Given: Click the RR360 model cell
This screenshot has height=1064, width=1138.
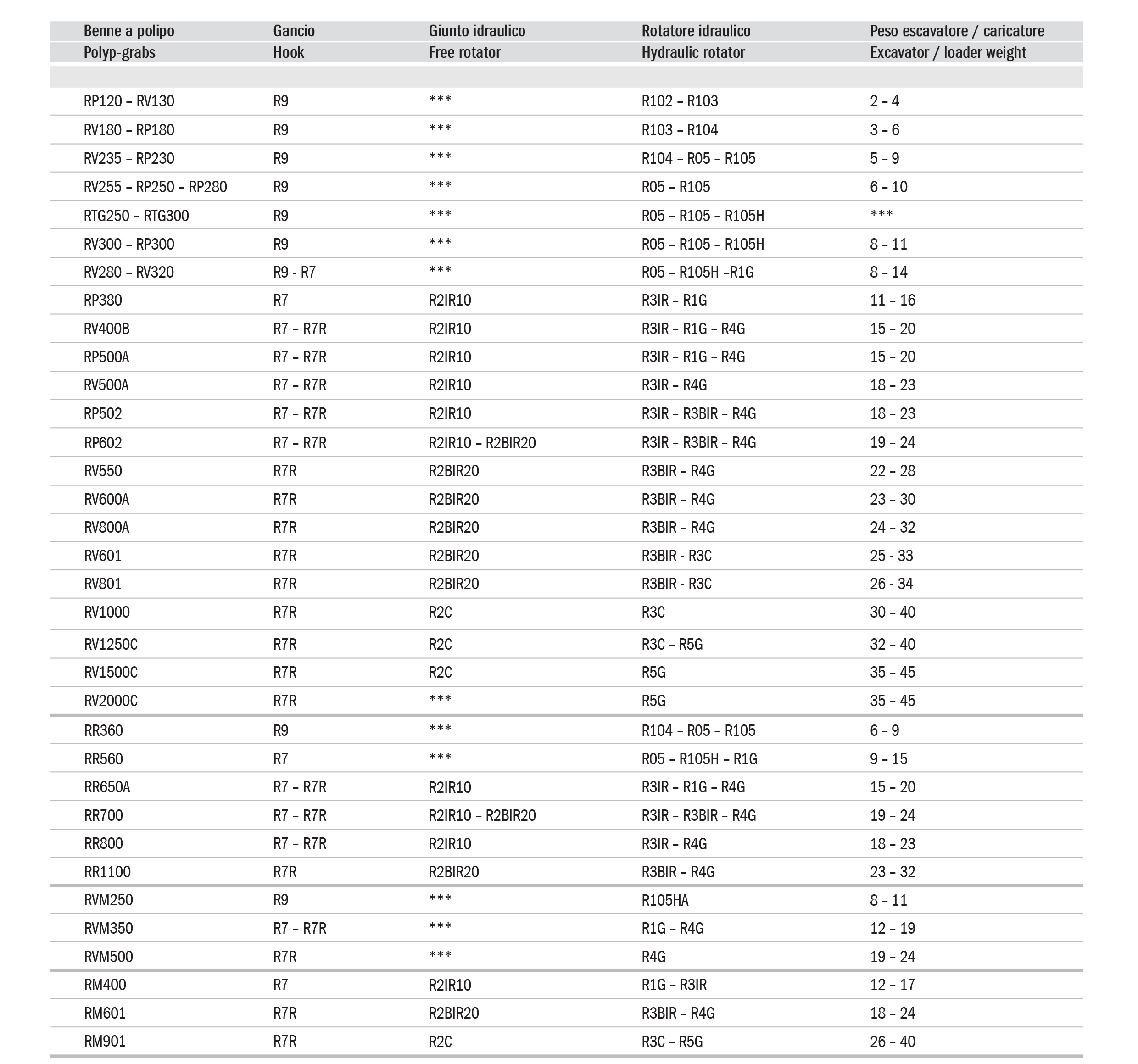Looking at the screenshot, I should [103, 731].
